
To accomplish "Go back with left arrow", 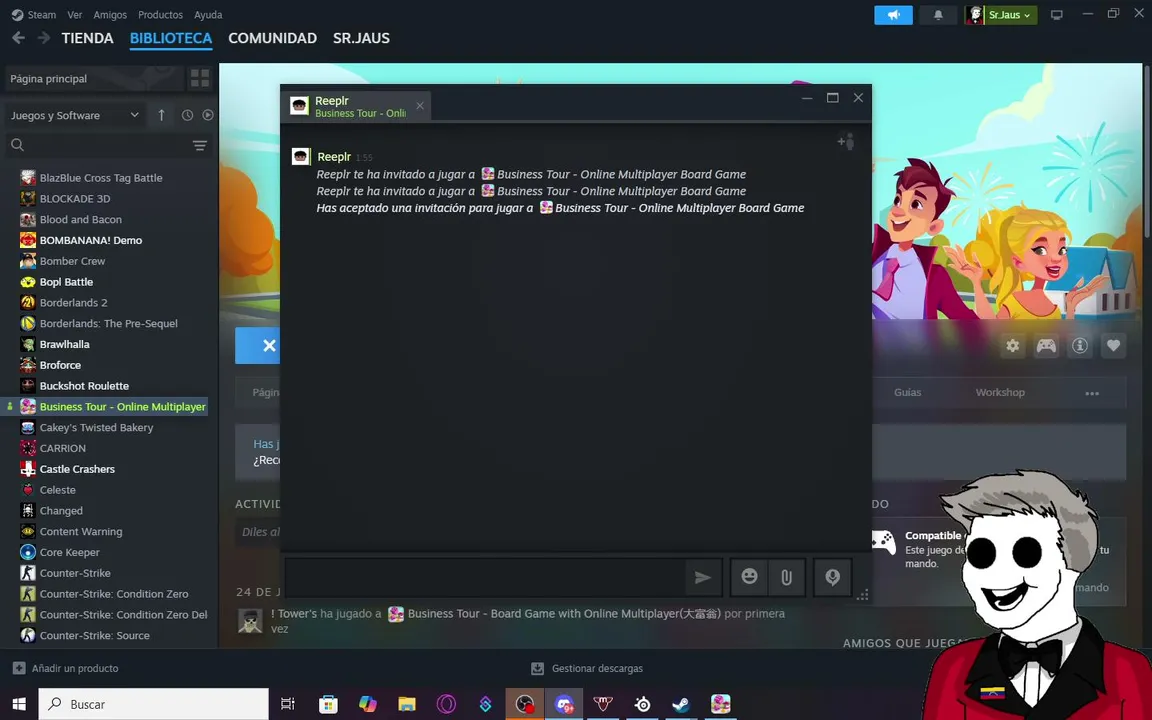I will click(18, 38).
